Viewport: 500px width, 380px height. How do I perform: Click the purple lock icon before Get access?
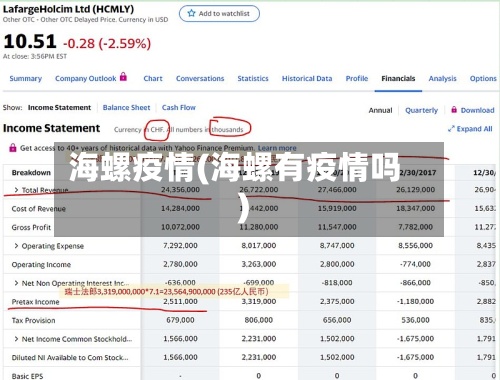[13, 148]
